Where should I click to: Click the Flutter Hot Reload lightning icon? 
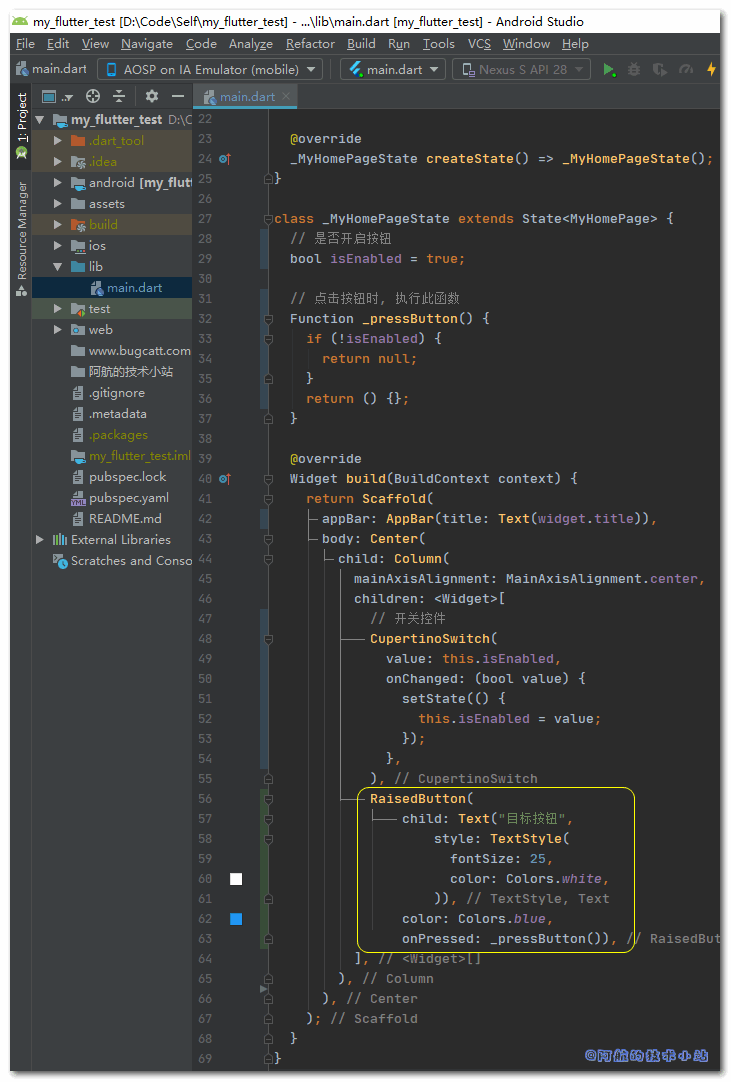point(711,70)
